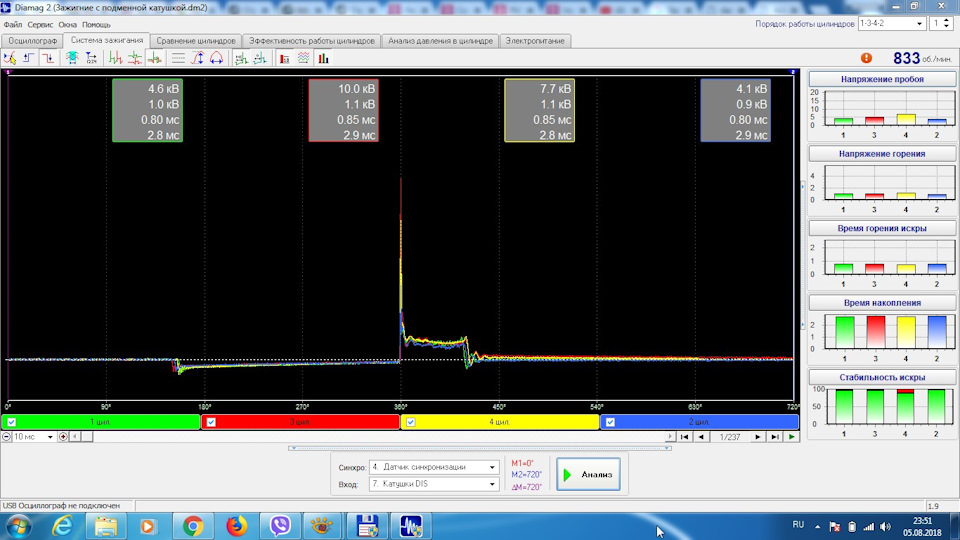Open the cylinder firing order 1-3-4-2 dropdown
960x540 pixels.
click(x=891, y=23)
